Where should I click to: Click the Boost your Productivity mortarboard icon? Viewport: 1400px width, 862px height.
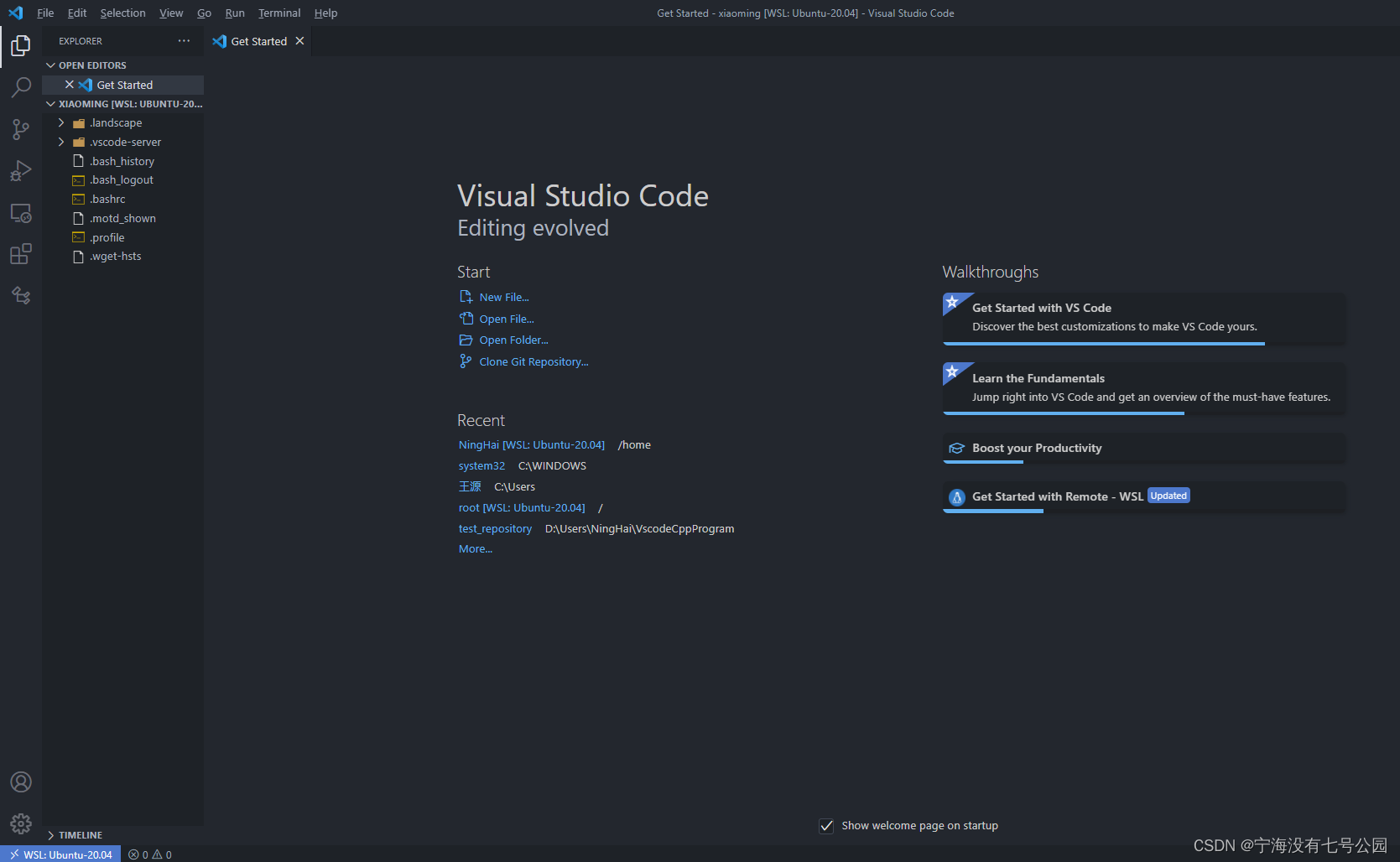(956, 449)
